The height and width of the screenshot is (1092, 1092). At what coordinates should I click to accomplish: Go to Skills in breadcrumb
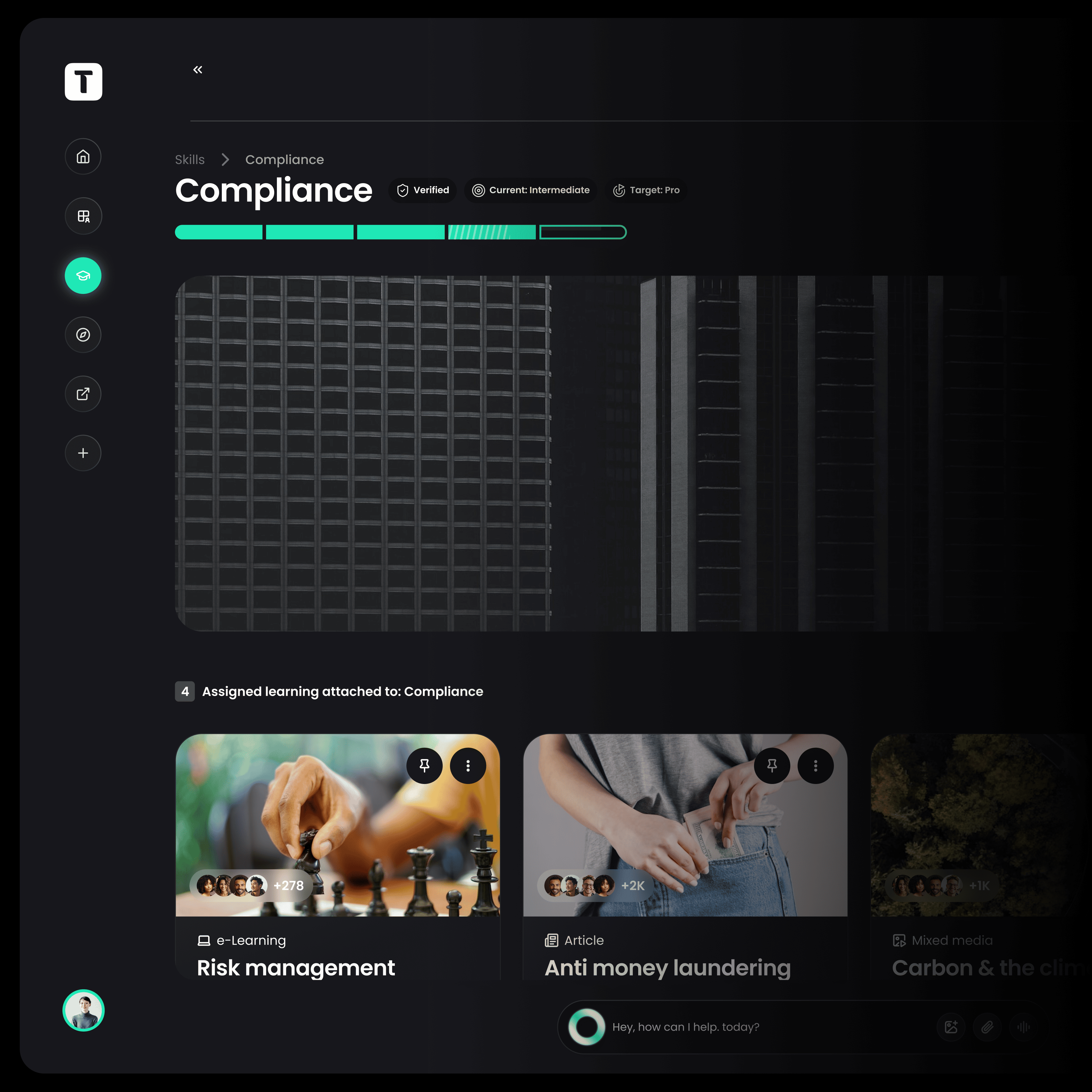coord(189,159)
